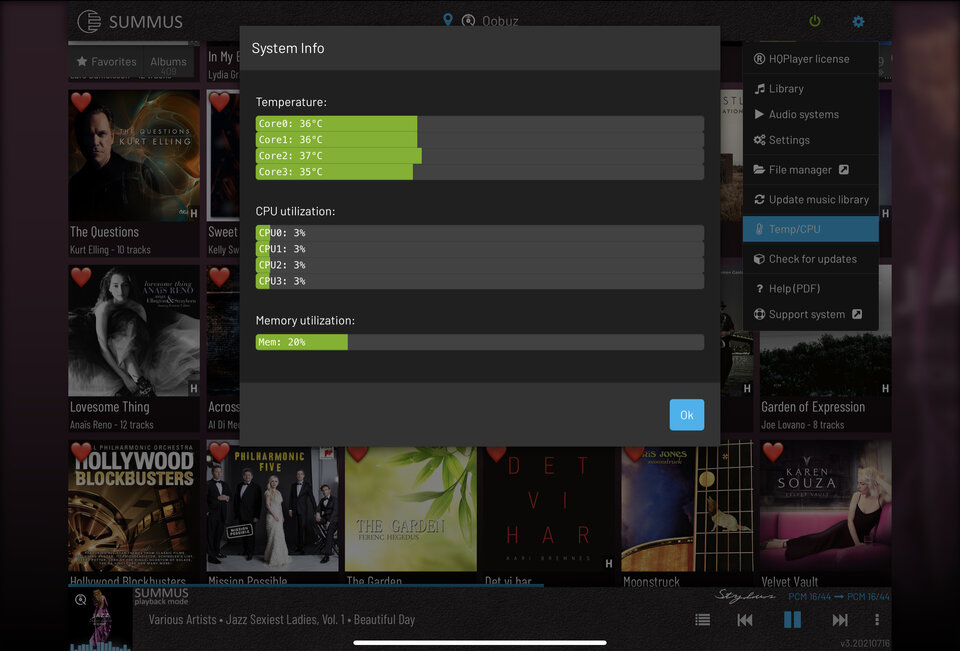Click the SUMMUS logo
The width and height of the screenshot is (960, 651).
[130, 21]
